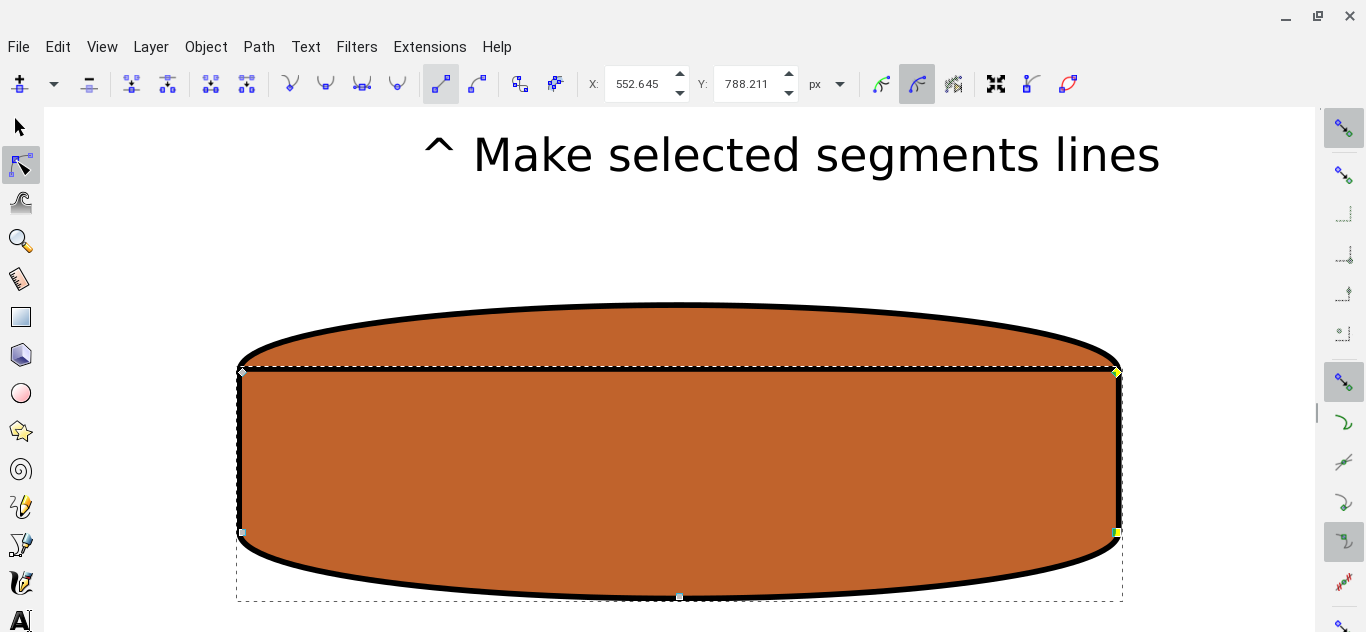Click Make selected segments curves button
The width and height of the screenshot is (1366, 632).
click(x=477, y=84)
